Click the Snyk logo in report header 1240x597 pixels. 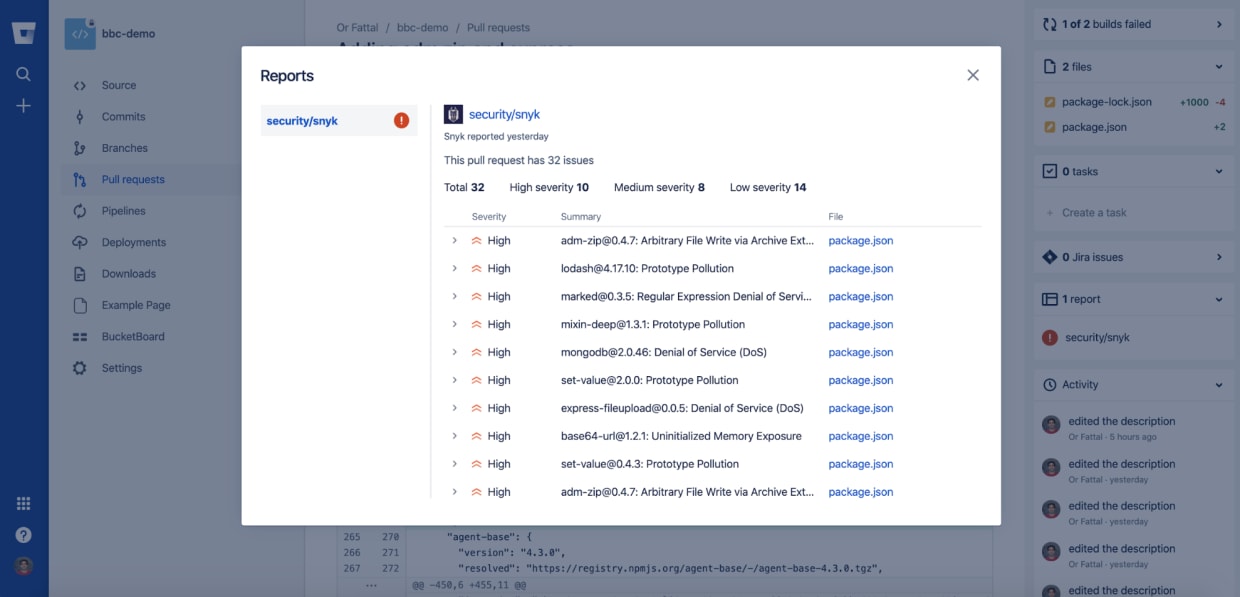[453, 114]
